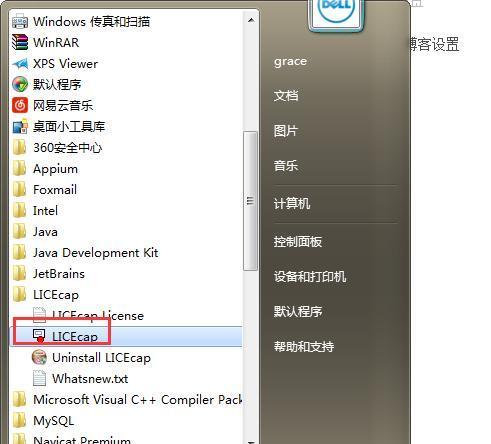The width and height of the screenshot is (491, 444).
Task: Open 控制面板 in right pane
Action: 298,242
